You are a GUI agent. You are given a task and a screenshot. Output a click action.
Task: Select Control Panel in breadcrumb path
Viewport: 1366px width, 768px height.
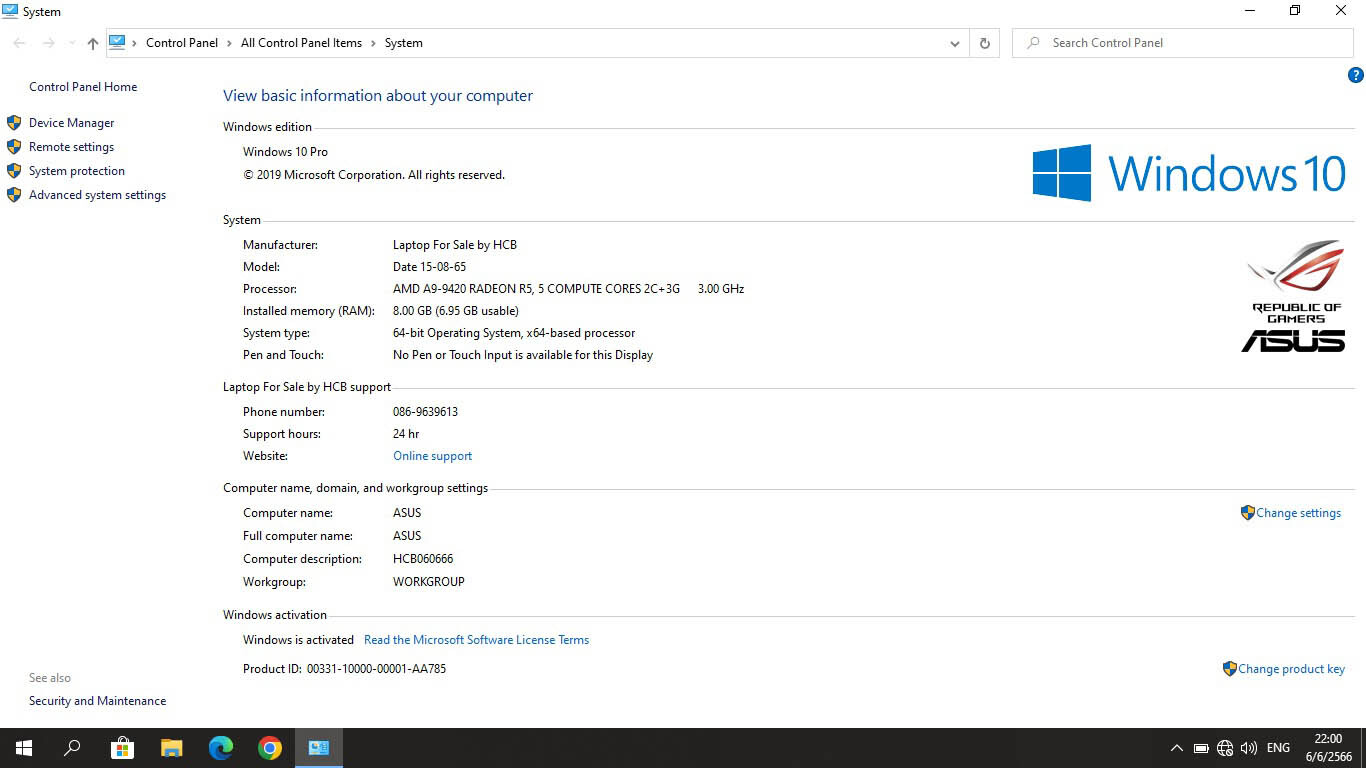point(182,43)
